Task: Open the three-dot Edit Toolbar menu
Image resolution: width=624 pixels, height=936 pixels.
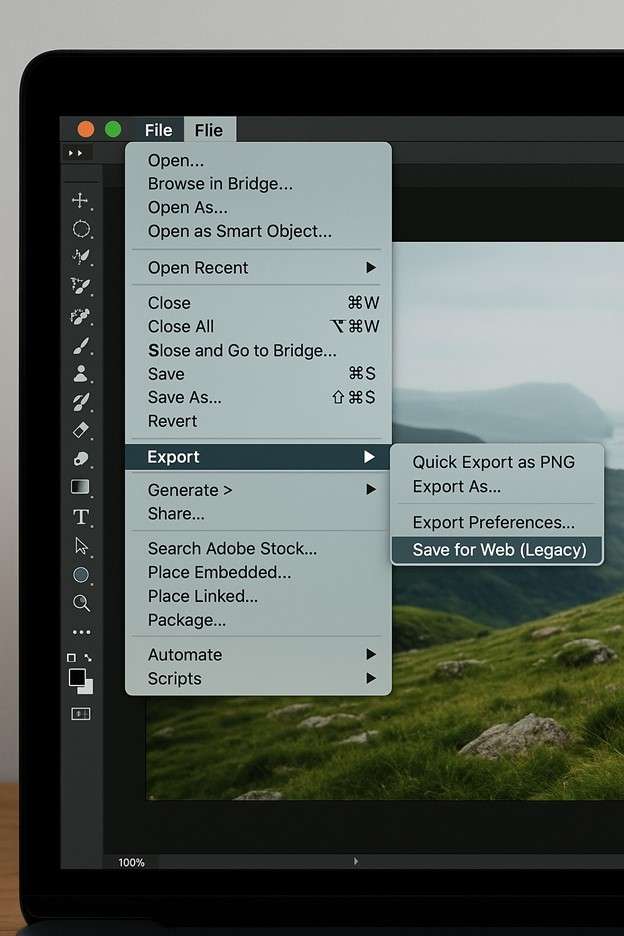Action: click(x=81, y=632)
